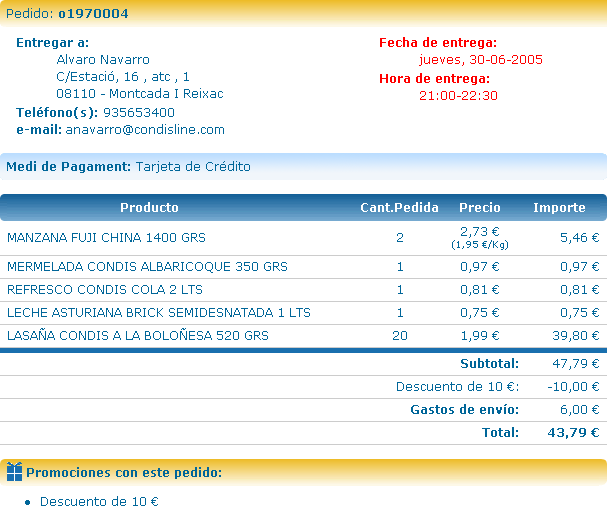Viewport: 607px width, 506px height.
Task: Open LASAÑA CONDIS A LA BOLOÑESA item
Action: click(x=138, y=336)
